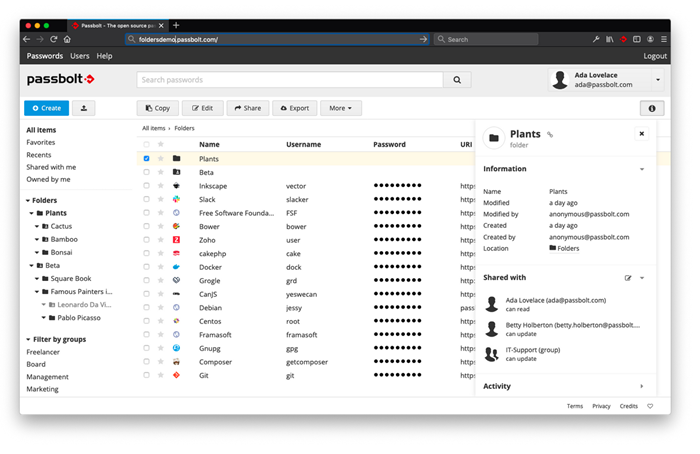Select the Pablo Picasso folder in tree

pyautogui.click(x=79, y=317)
